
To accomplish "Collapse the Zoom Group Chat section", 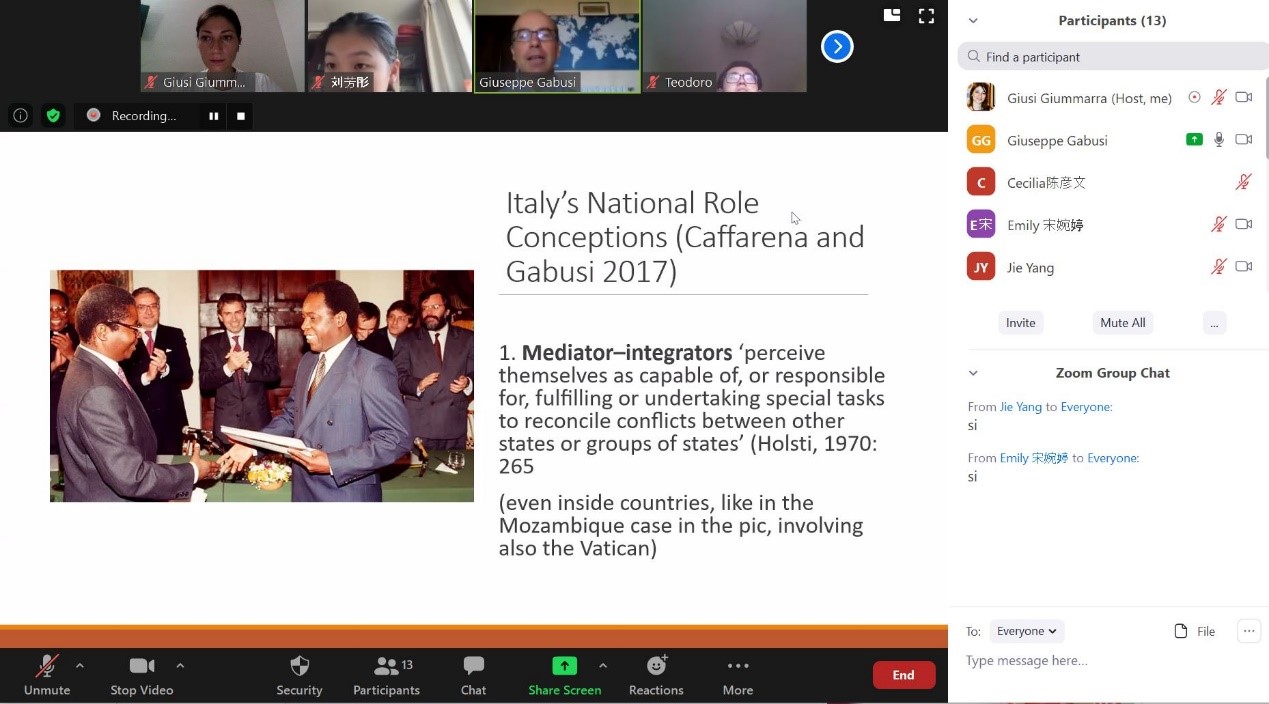I will pos(973,373).
